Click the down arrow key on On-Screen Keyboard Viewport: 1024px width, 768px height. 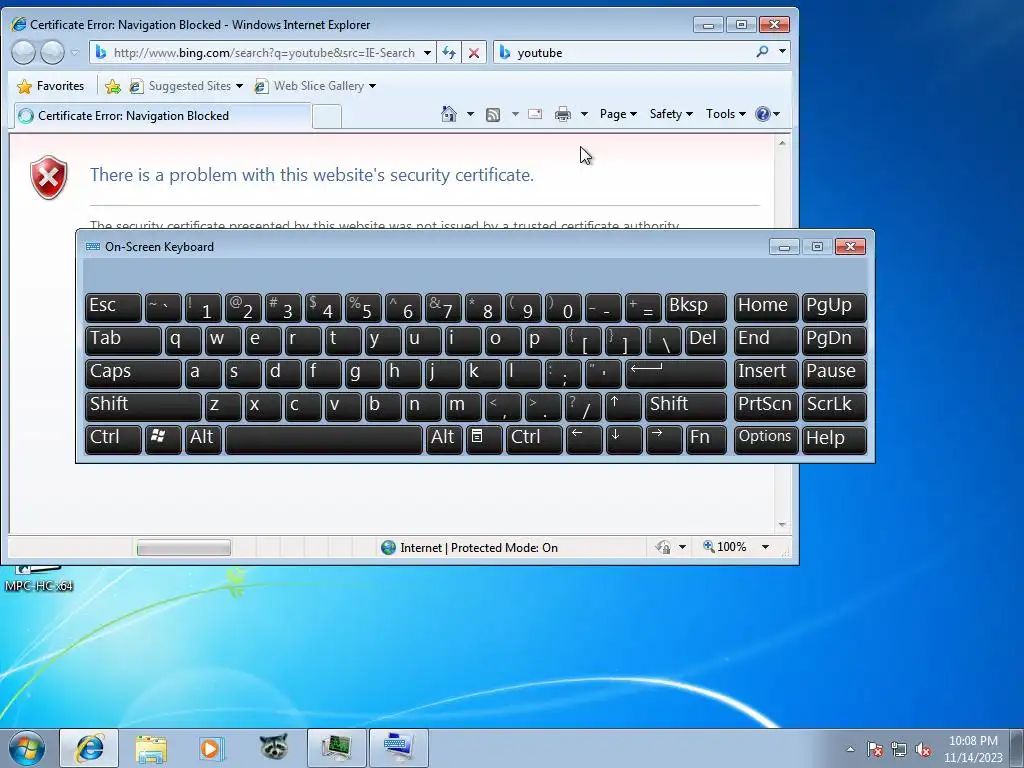point(624,439)
